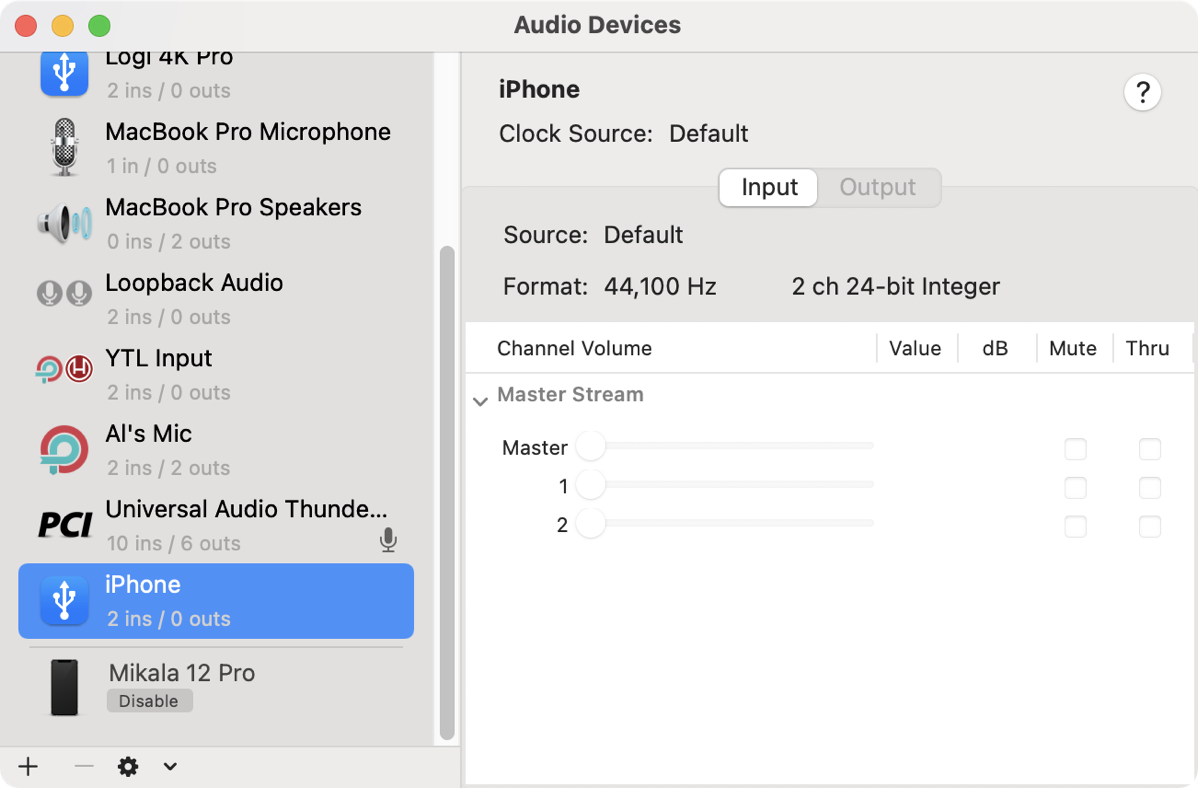Disable the Mikala 12 Pro device
Image resolution: width=1198 pixels, height=788 pixels.
(x=149, y=701)
